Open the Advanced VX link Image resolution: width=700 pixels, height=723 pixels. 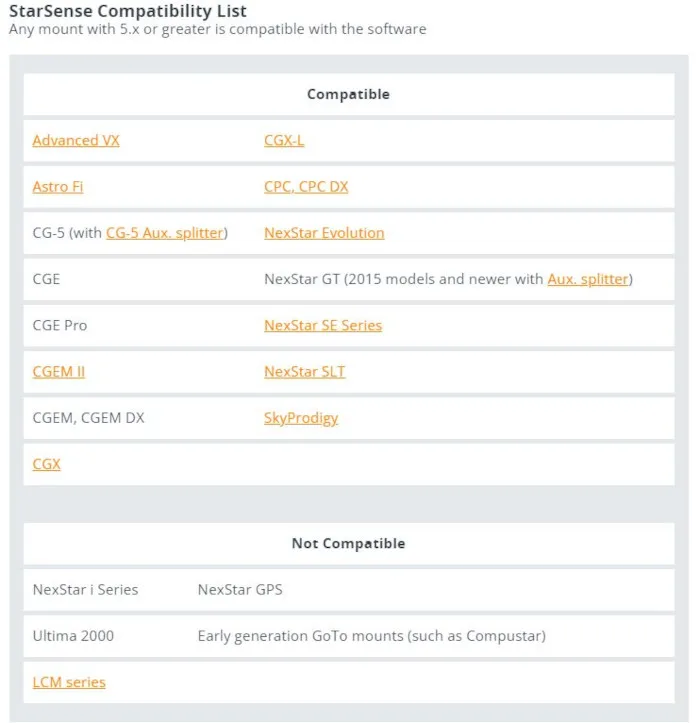(76, 141)
